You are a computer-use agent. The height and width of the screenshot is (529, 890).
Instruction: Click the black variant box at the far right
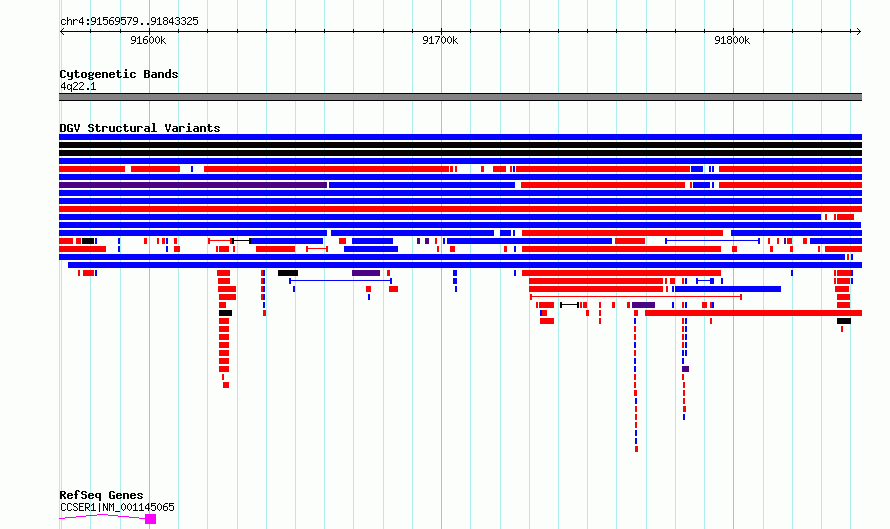[844, 321]
